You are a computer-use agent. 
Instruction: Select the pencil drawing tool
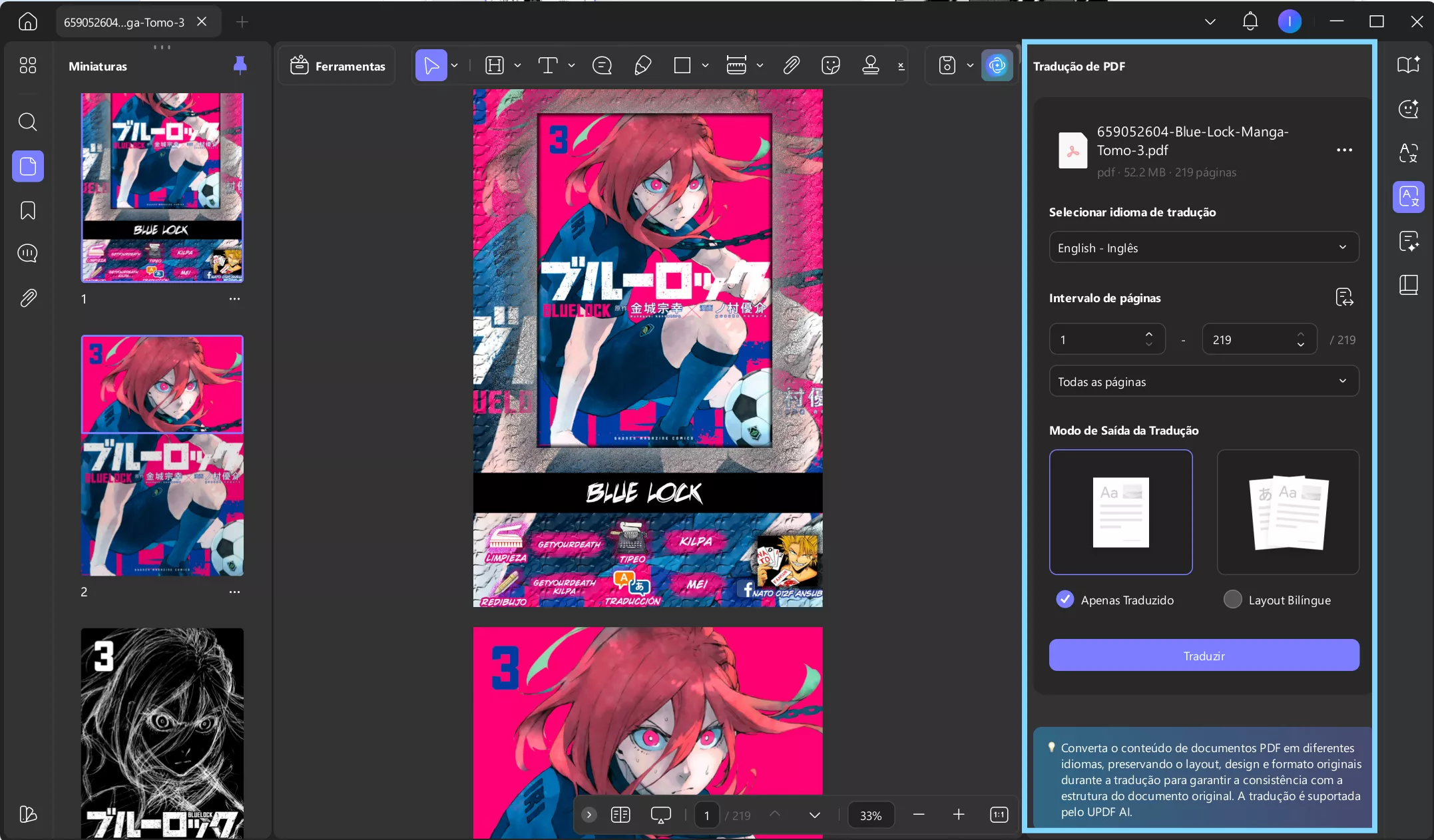pos(642,65)
